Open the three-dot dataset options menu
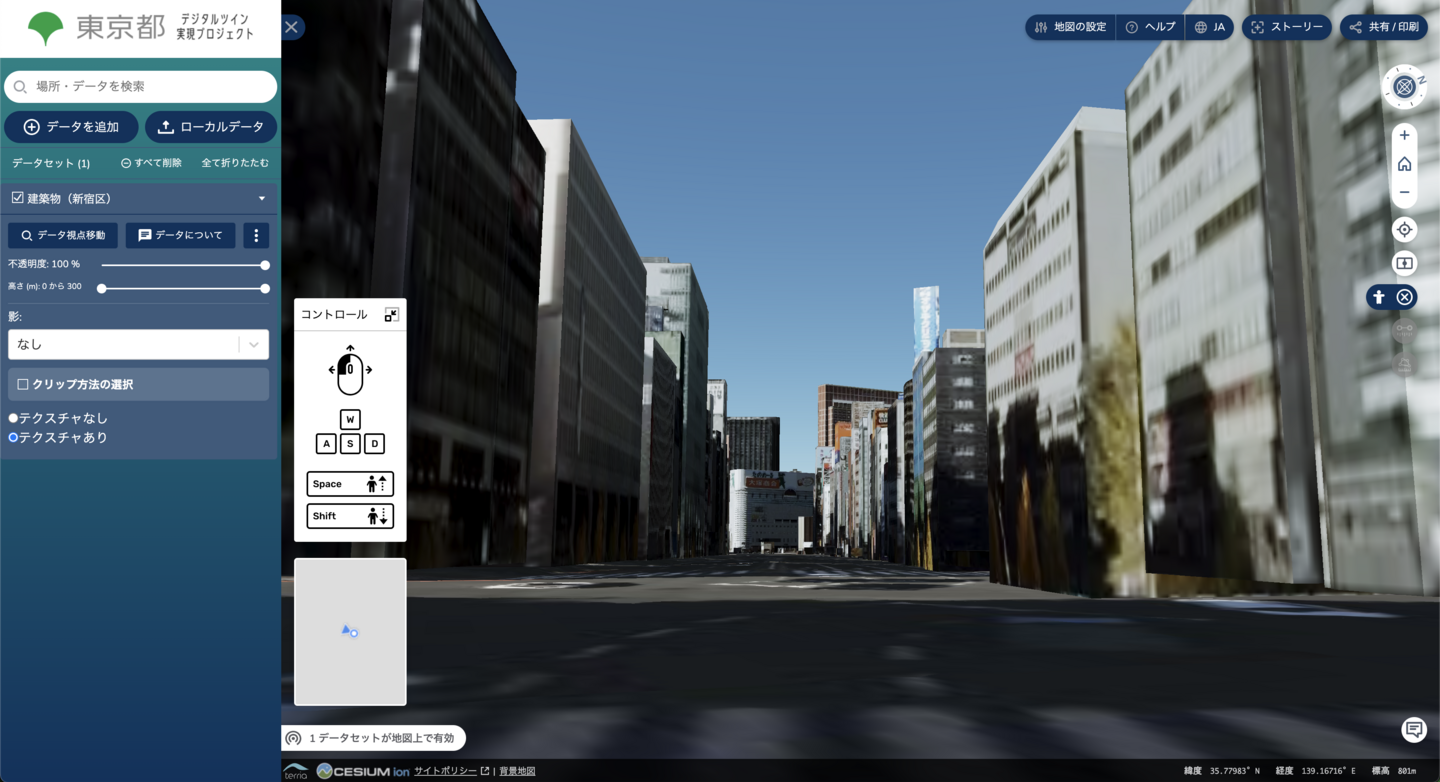1440x782 pixels. tap(256, 235)
